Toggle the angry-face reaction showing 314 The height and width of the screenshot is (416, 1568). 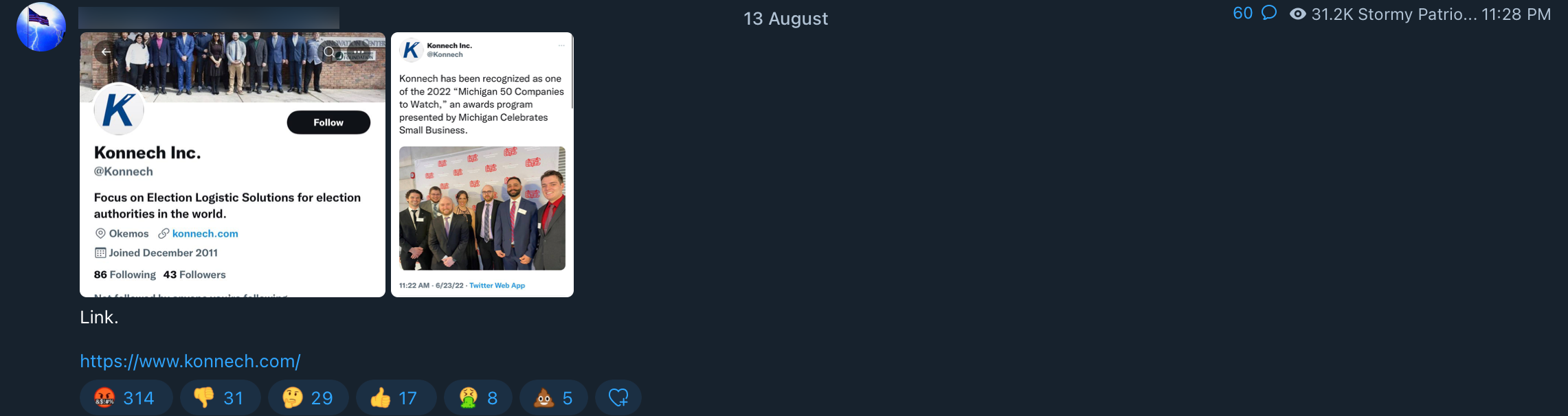click(x=126, y=397)
